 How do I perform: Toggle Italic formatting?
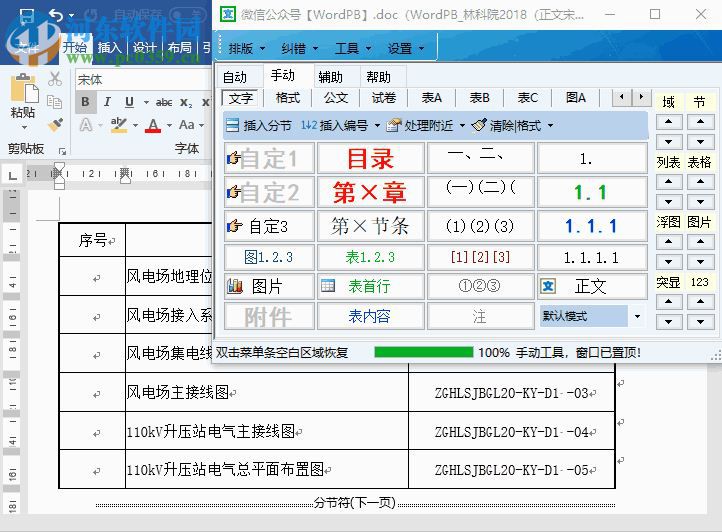pyautogui.click(x=107, y=102)
